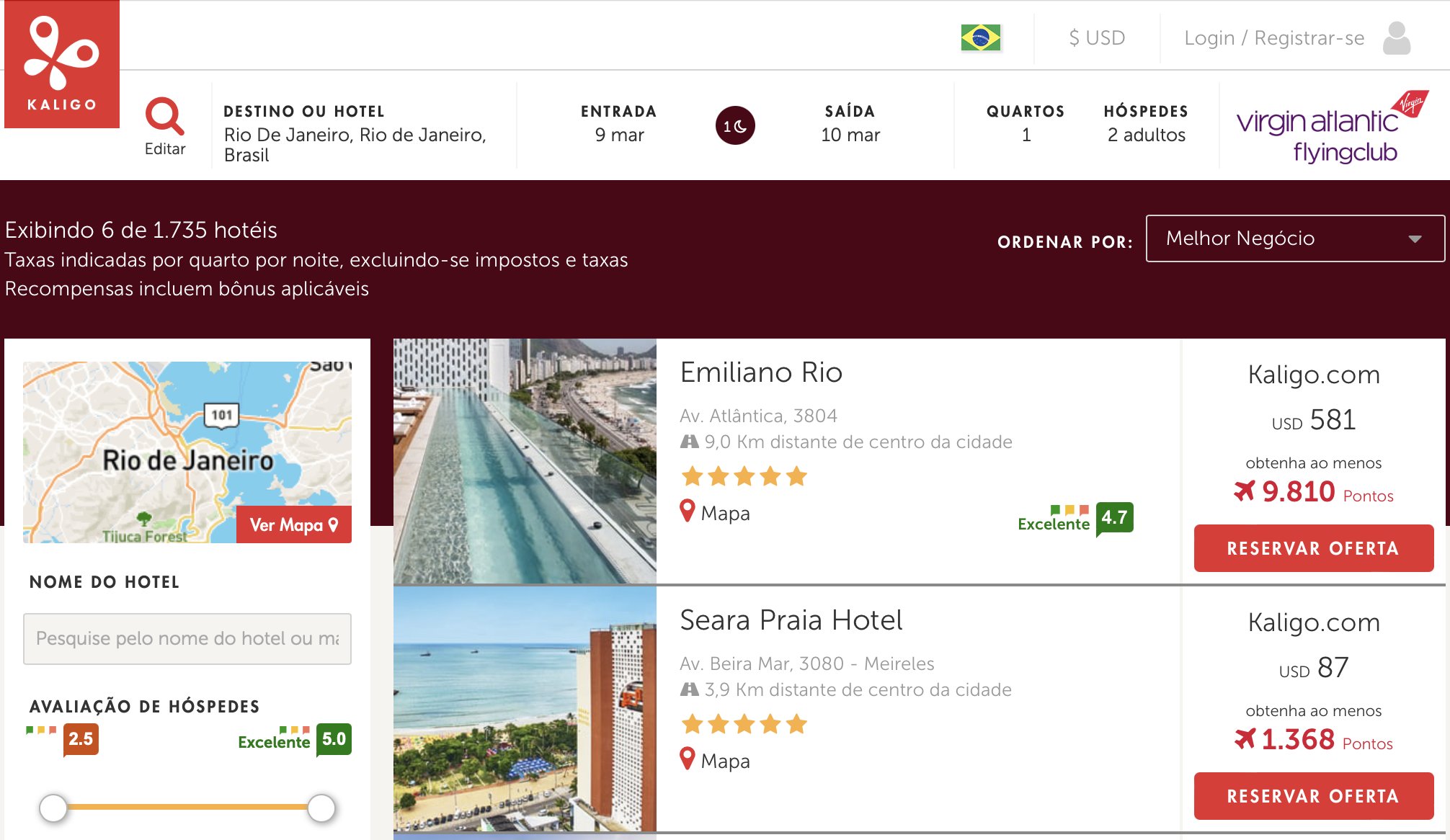Click Reservar Oferta for Emiliano Rio
The image size is (1450, 840).
pos(1314,548)
